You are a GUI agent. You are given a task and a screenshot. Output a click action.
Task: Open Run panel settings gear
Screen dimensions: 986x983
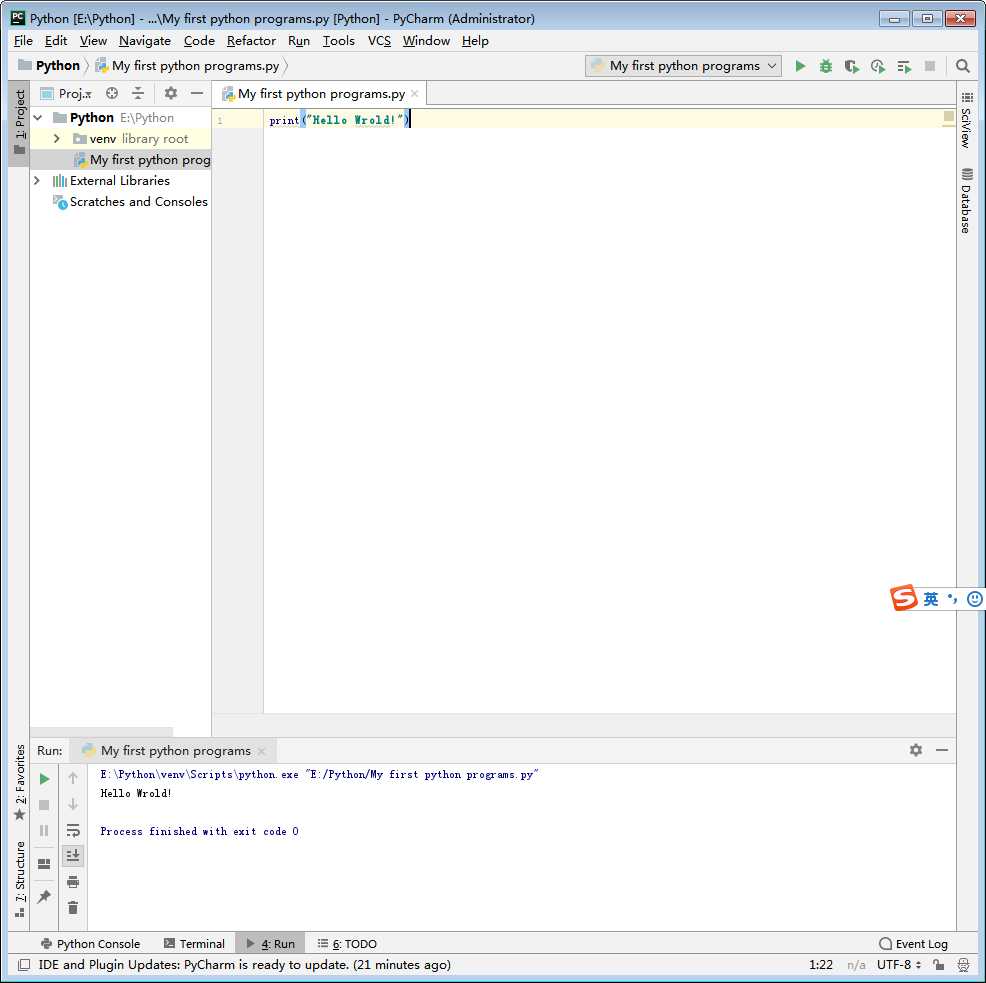[x=916, y=750]
